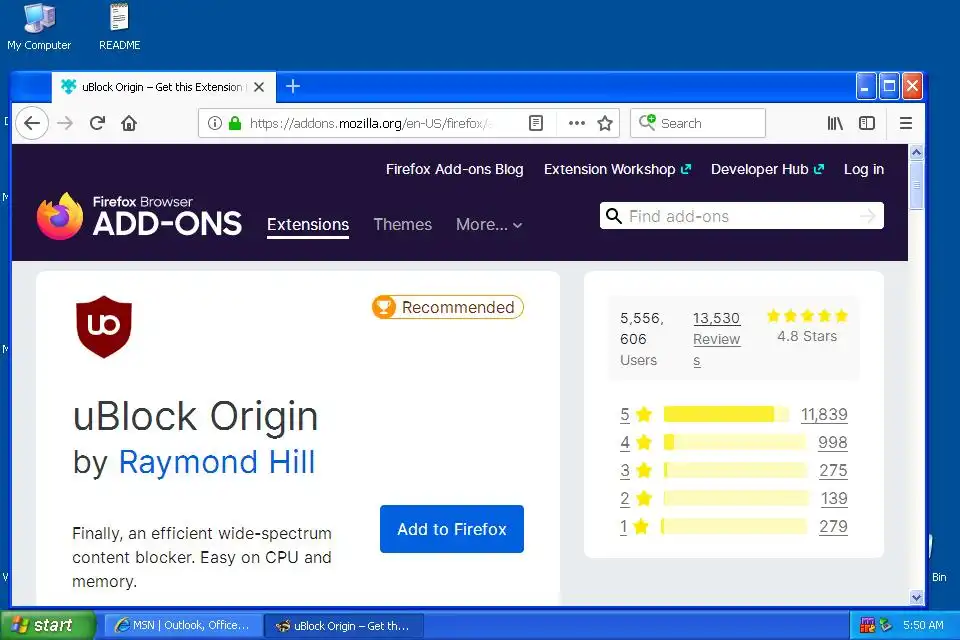
Task: Submit add-on search with arrow icon
Action: pos(868,216)
